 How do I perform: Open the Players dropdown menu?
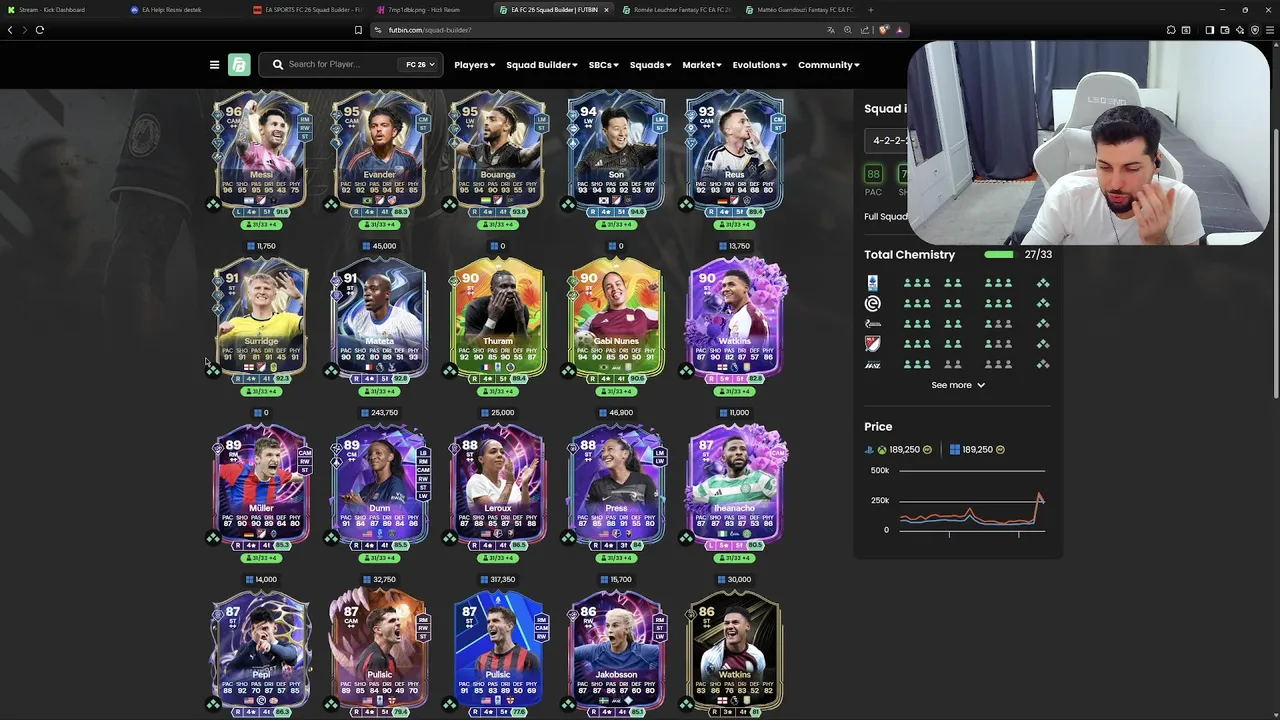[x=474, y=65]
